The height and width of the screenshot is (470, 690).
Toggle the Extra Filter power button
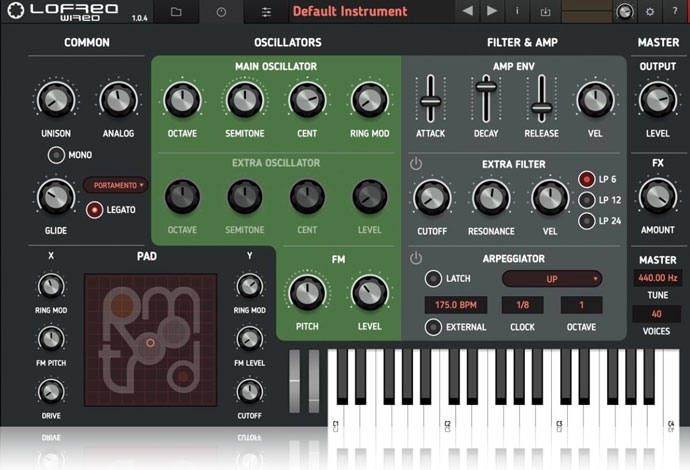[x=416, y=164]
